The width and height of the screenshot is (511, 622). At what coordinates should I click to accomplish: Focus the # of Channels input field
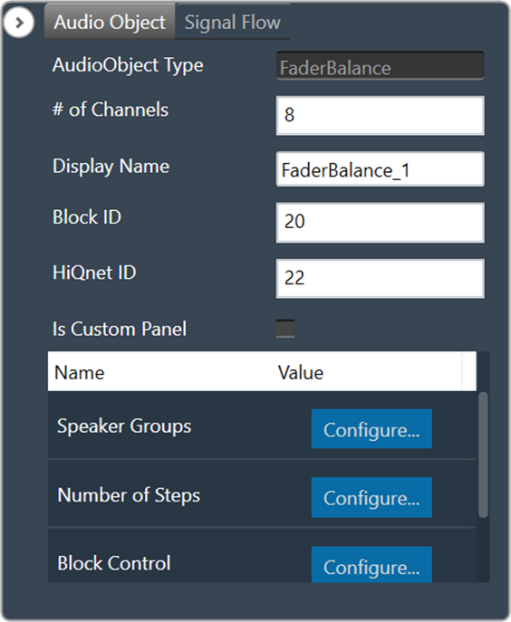380,115
